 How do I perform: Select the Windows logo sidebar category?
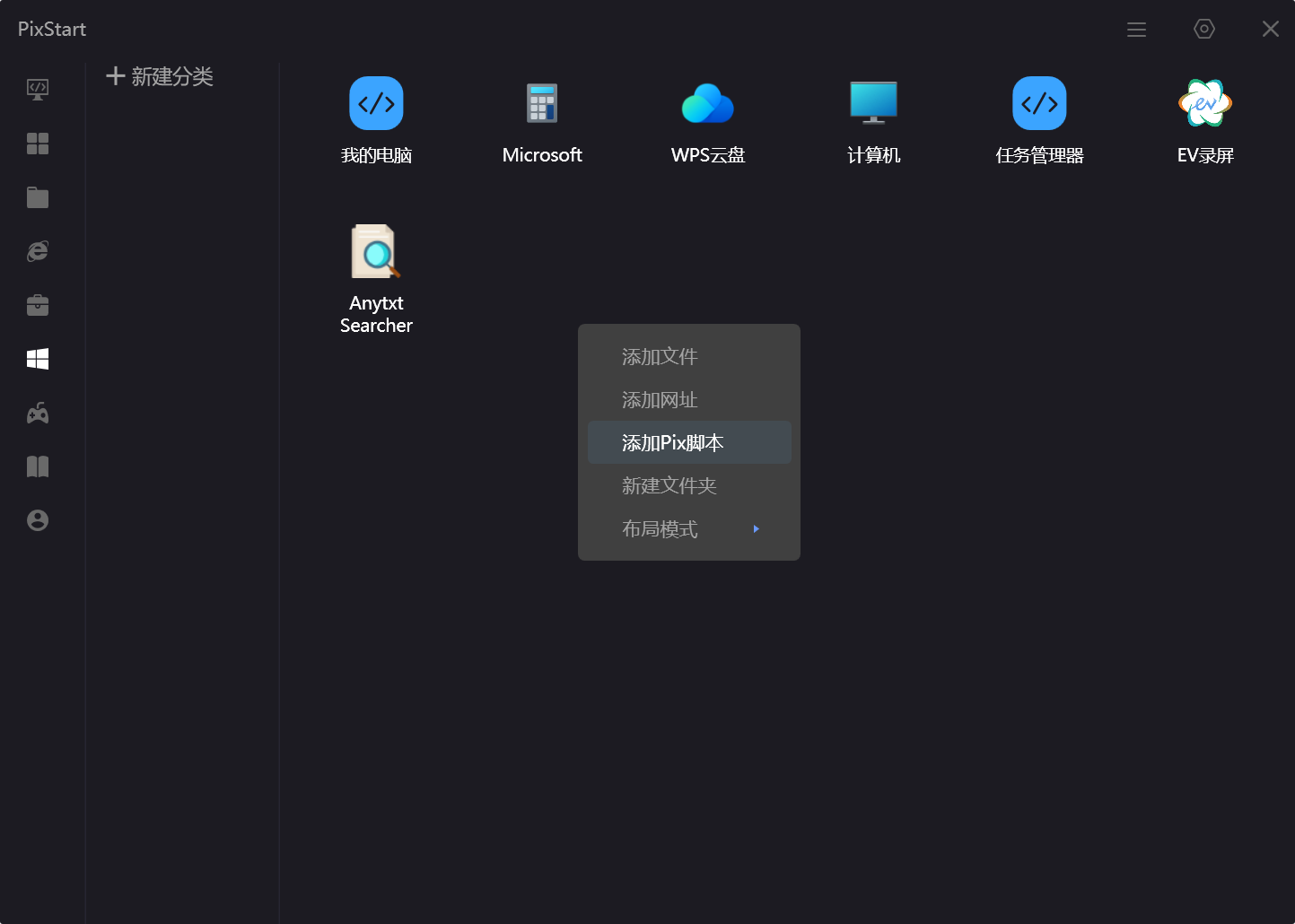38,359
